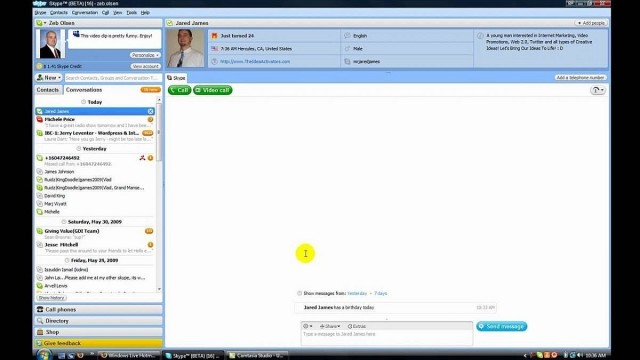
Task: Click the status icon beside Zeb Olsen
Action: click(x=39, y=23)
